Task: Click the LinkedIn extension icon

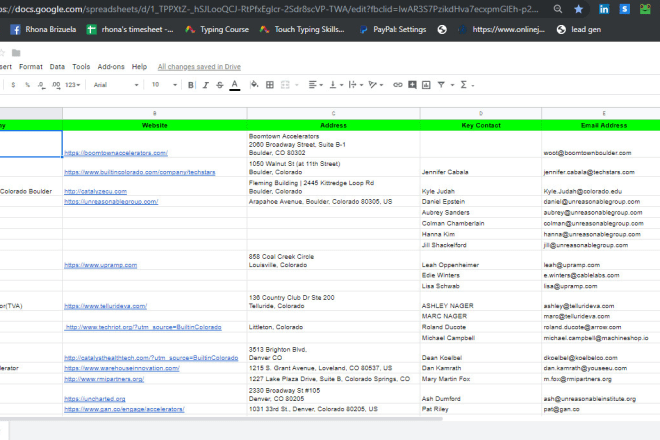Action: (x=604, y=9)
